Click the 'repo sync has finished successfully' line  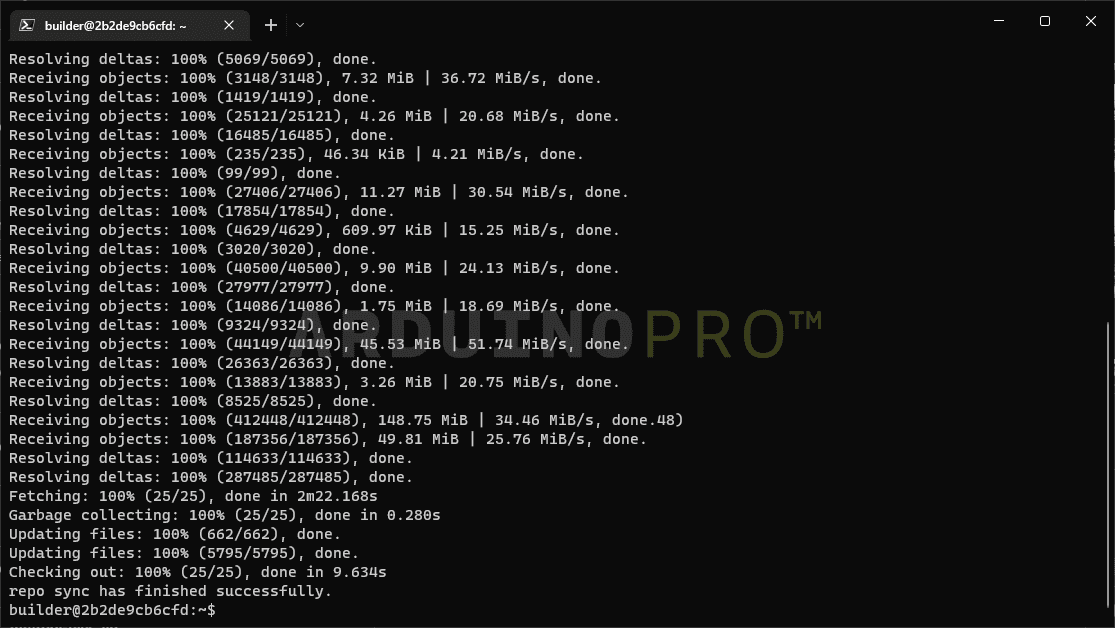(171, 591)
